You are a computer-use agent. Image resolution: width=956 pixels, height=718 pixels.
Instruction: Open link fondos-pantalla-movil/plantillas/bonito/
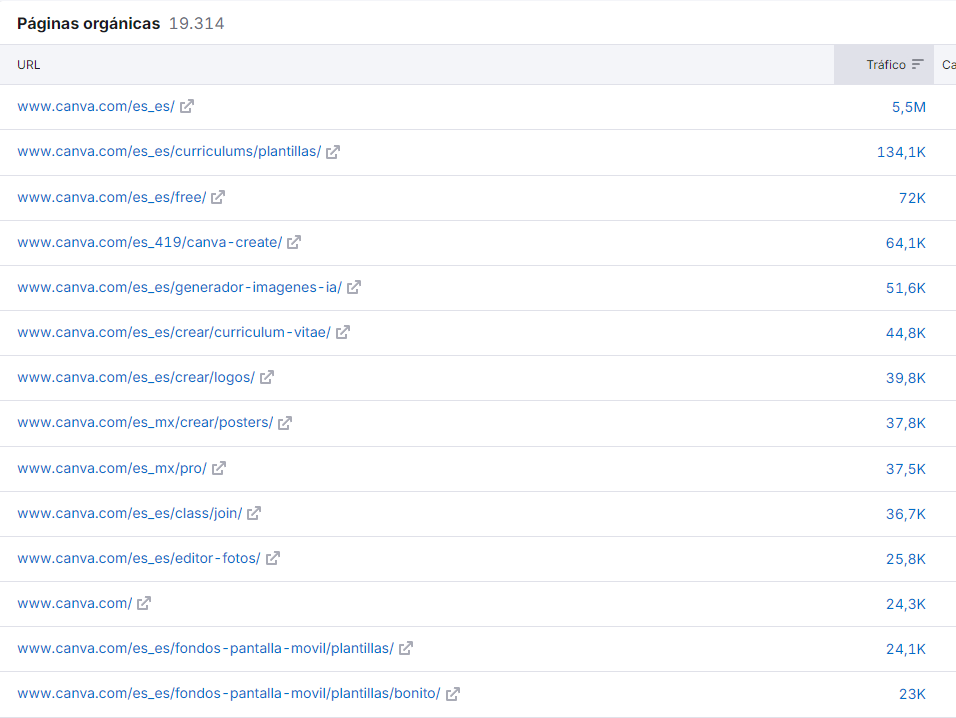tap(229, 694)
